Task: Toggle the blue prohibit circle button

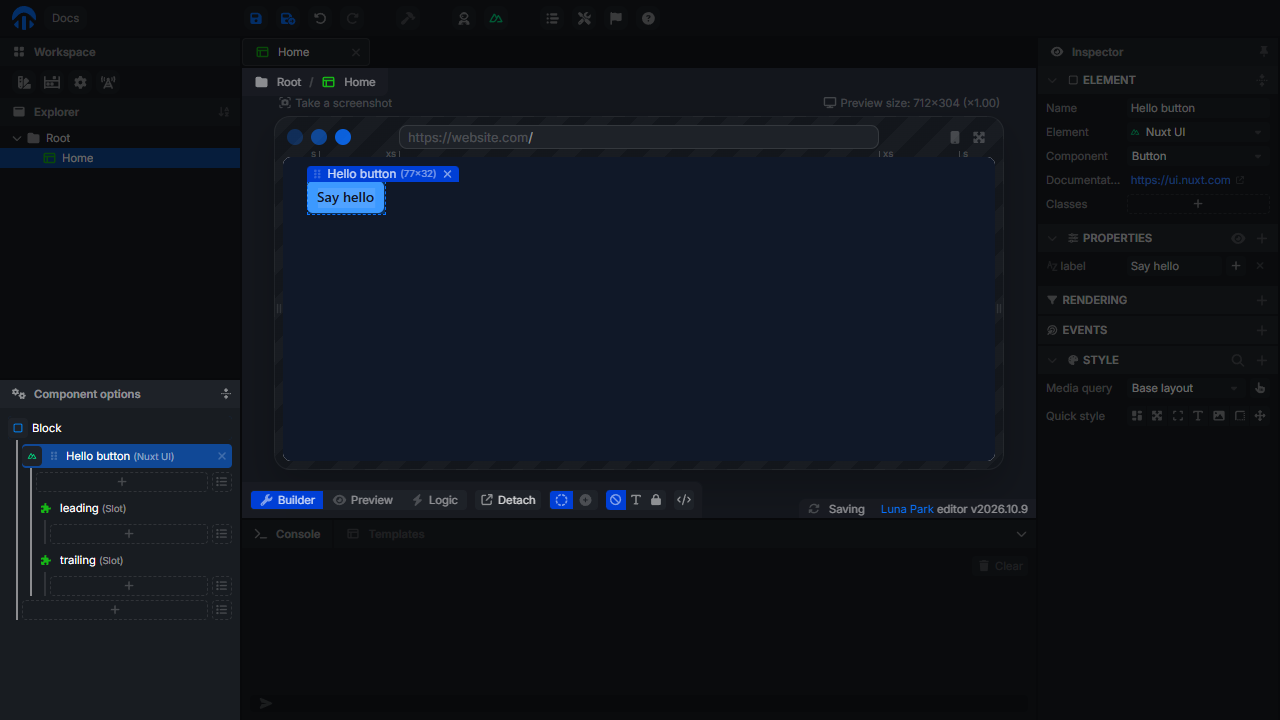Action: pos(615,500)
